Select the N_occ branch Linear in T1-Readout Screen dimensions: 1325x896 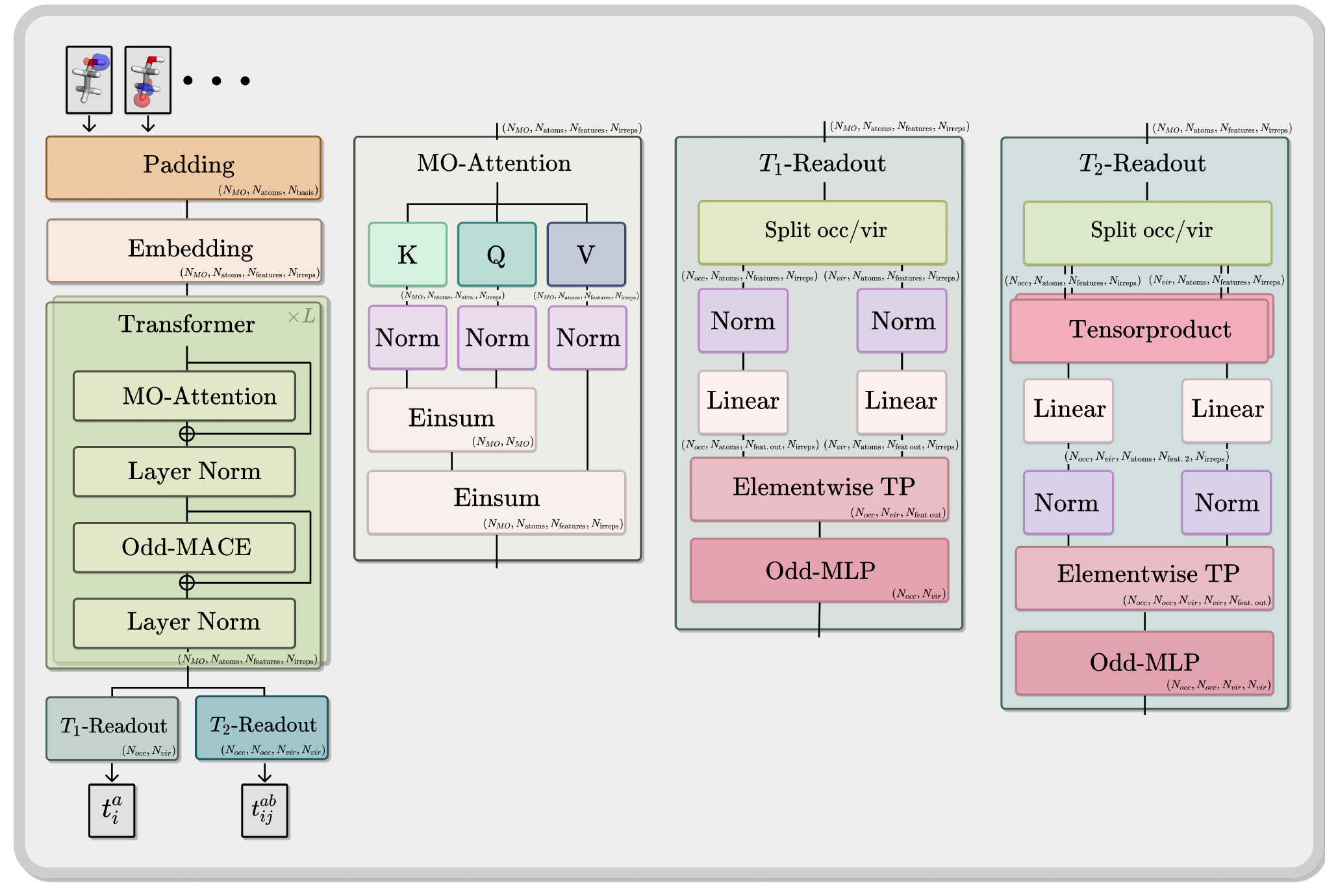[x=743, y=403]
